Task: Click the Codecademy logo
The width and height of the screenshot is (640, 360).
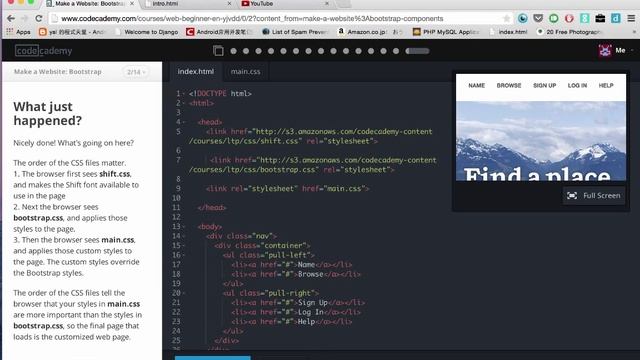Action: click(43, 51)
